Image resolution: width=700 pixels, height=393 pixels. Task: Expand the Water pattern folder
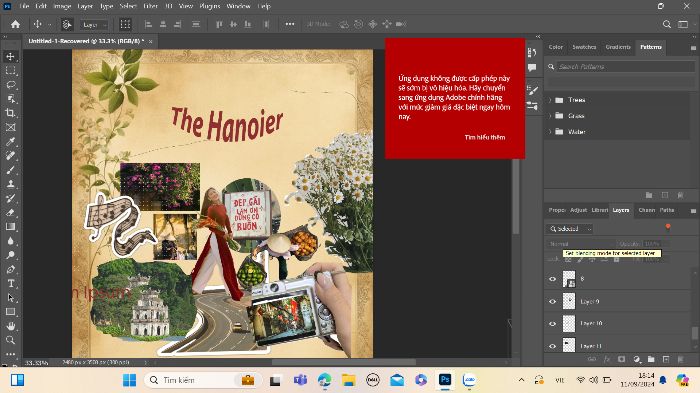[x=550, y=132]
